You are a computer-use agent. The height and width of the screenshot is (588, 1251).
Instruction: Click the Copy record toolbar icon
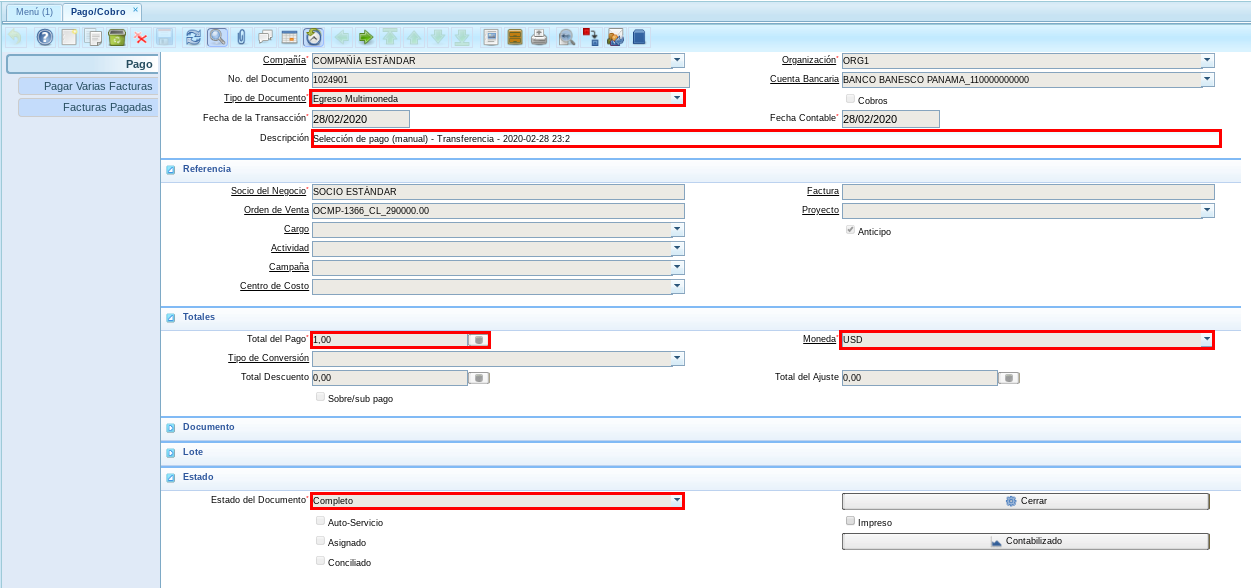[93, 37]
